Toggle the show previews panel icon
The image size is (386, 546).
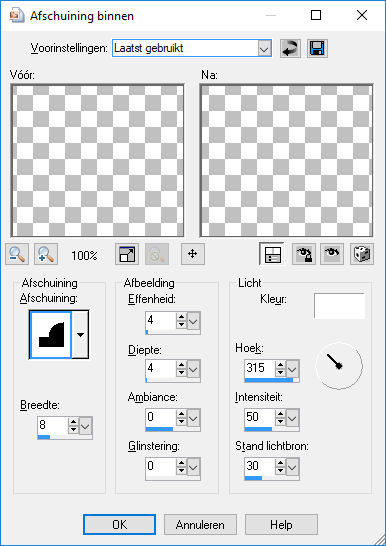pyautogui.click(x=271, y=254)
